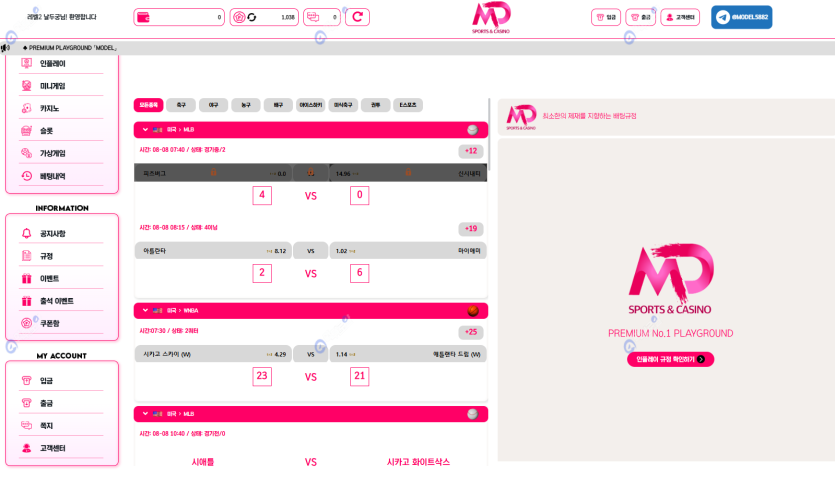
Task: Click the refresh icon in the top bar
Action: [357, 17]
